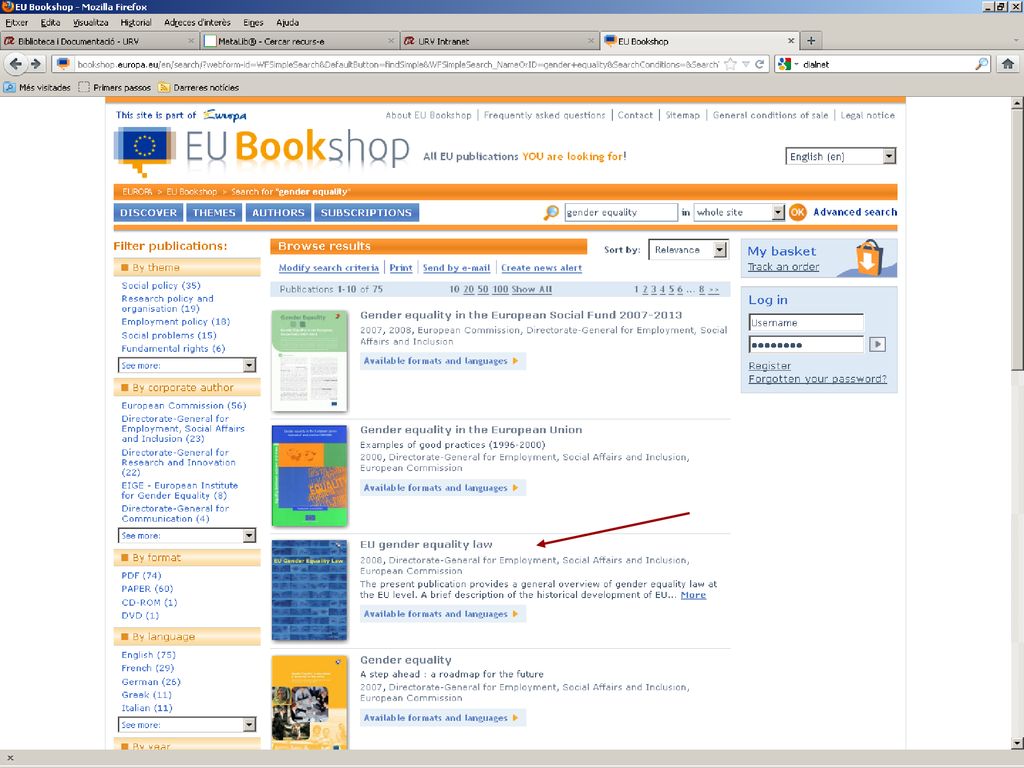Open the AUTHORS navigation button
Screen dimensions: 1024x768
tap(278, 212)
